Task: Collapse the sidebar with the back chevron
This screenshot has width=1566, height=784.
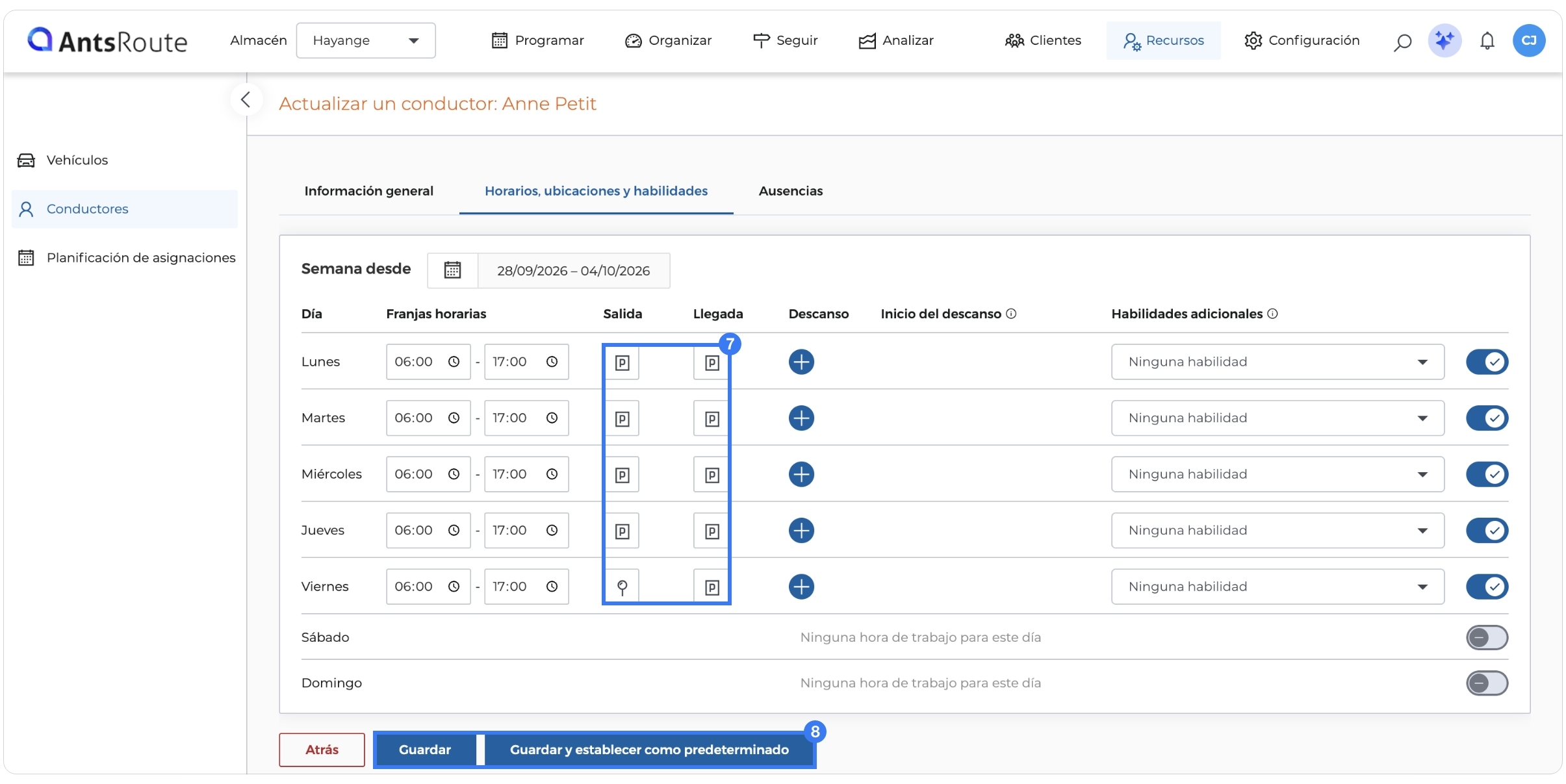Action: (x=246, y=99)
